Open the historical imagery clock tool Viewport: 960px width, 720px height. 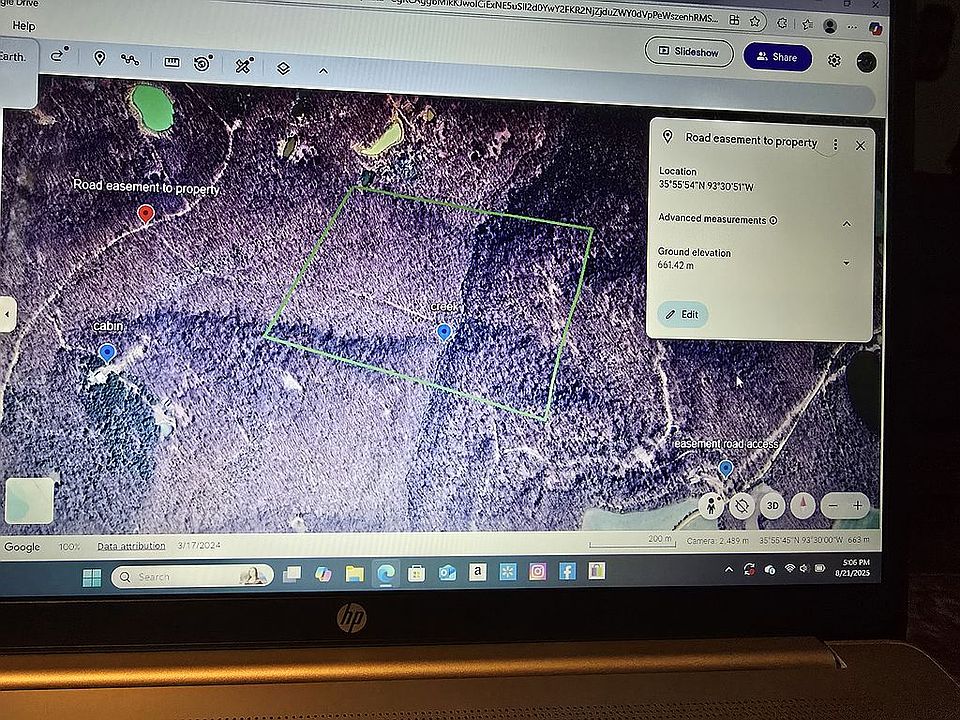tap(203, 63)
